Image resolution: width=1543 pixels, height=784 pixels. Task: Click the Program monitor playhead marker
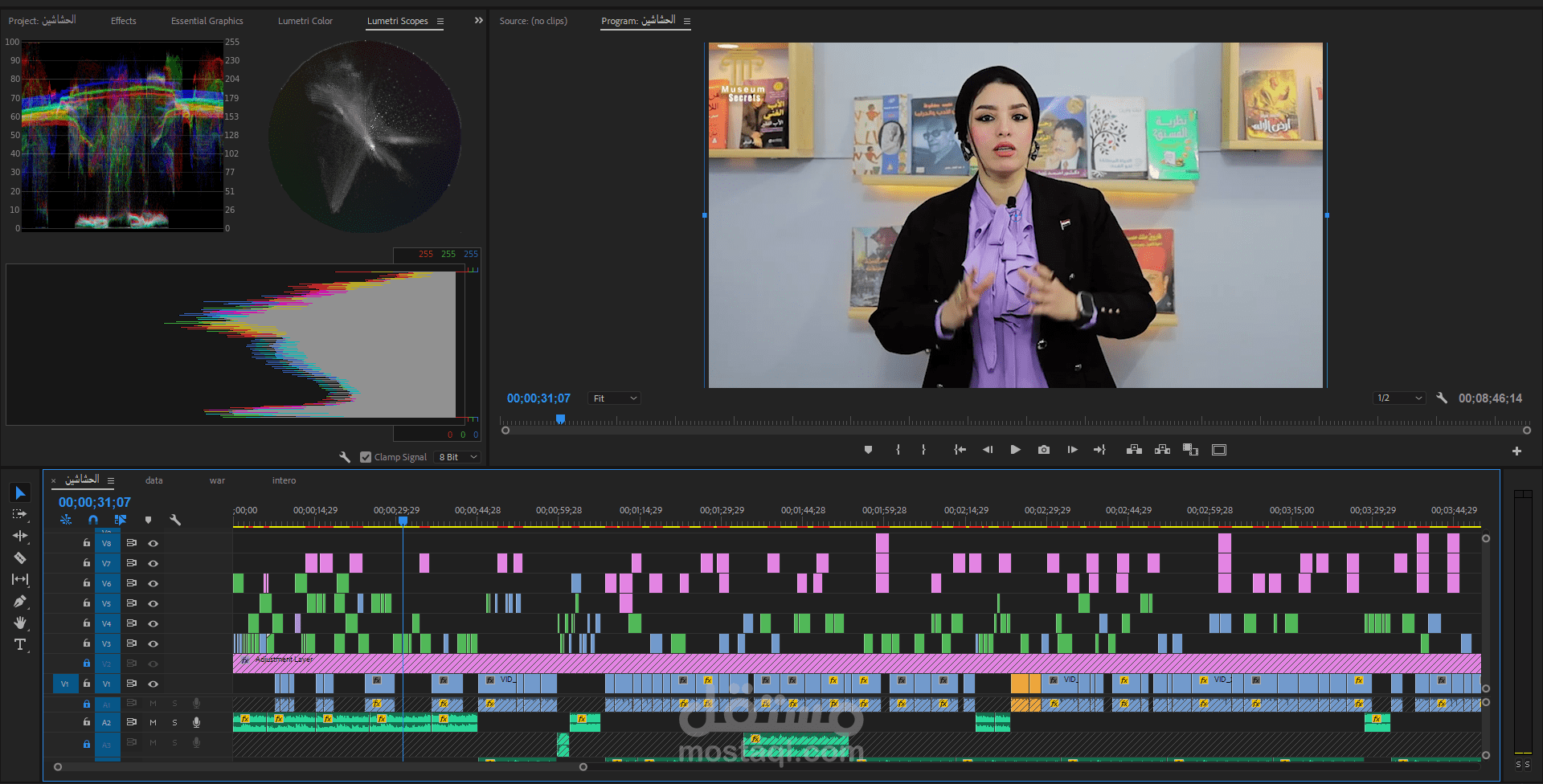coord(560,419)
